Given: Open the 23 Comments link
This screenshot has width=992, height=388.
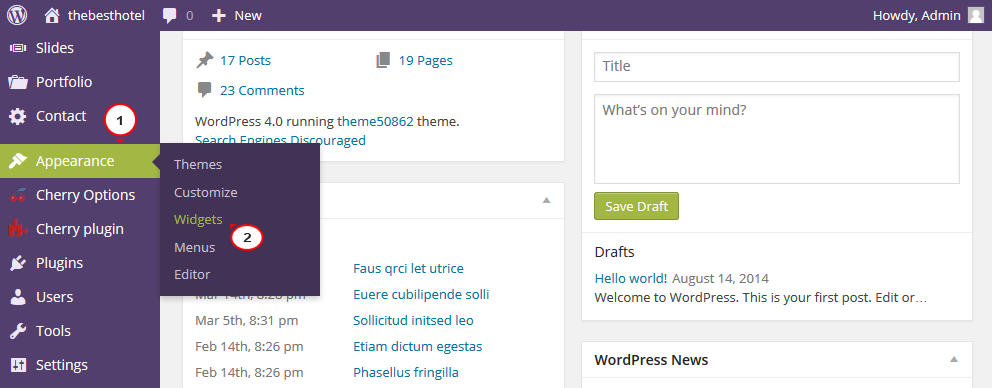Looking at the screenshot, I should (262, 91).
